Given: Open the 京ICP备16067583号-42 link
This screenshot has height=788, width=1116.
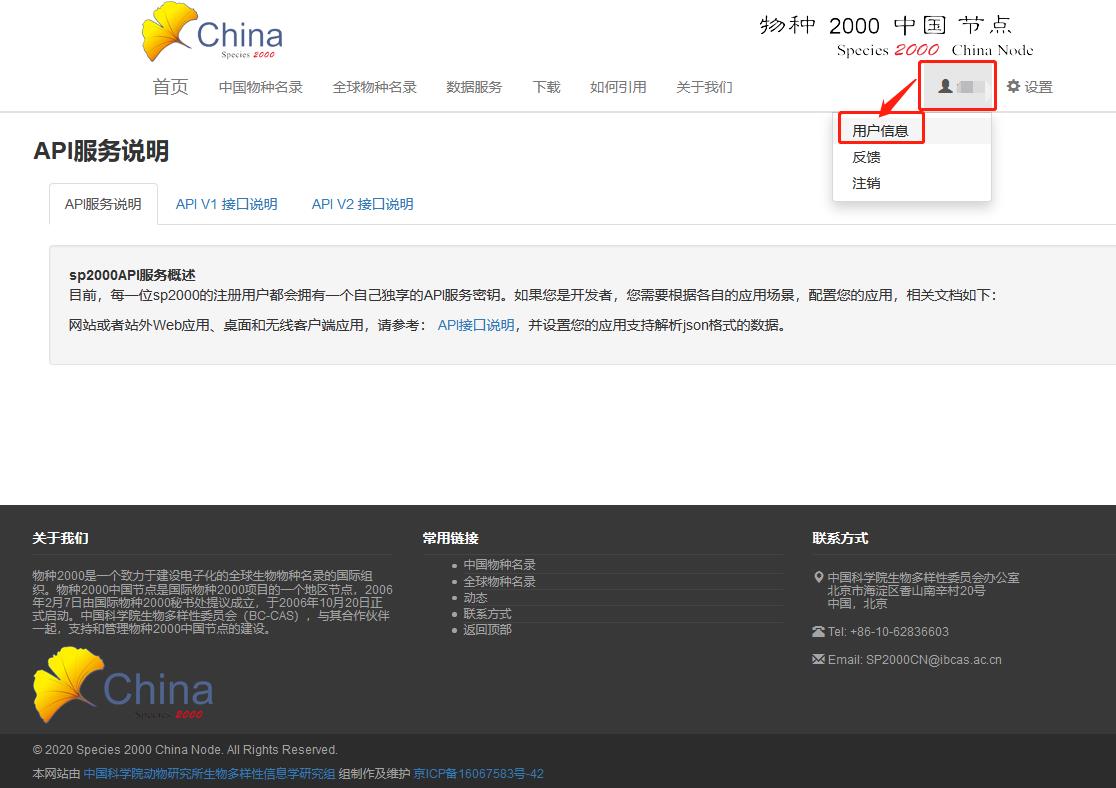Looking at the screenshot, I should [479, 773].
